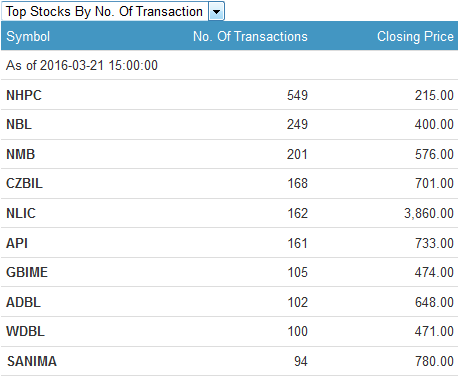Open the SANIMA stock symbol
This screenshot has width=458, height=378.
point(32,362)
